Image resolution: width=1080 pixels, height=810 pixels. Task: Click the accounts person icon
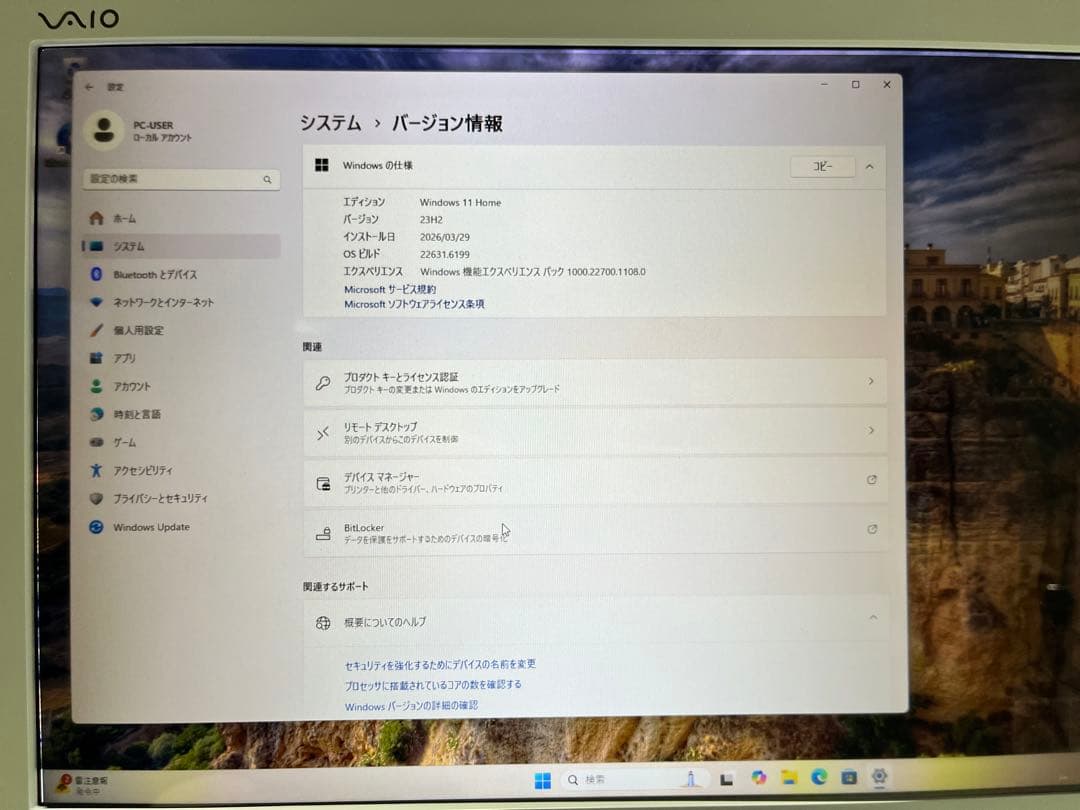pos(96,386)
